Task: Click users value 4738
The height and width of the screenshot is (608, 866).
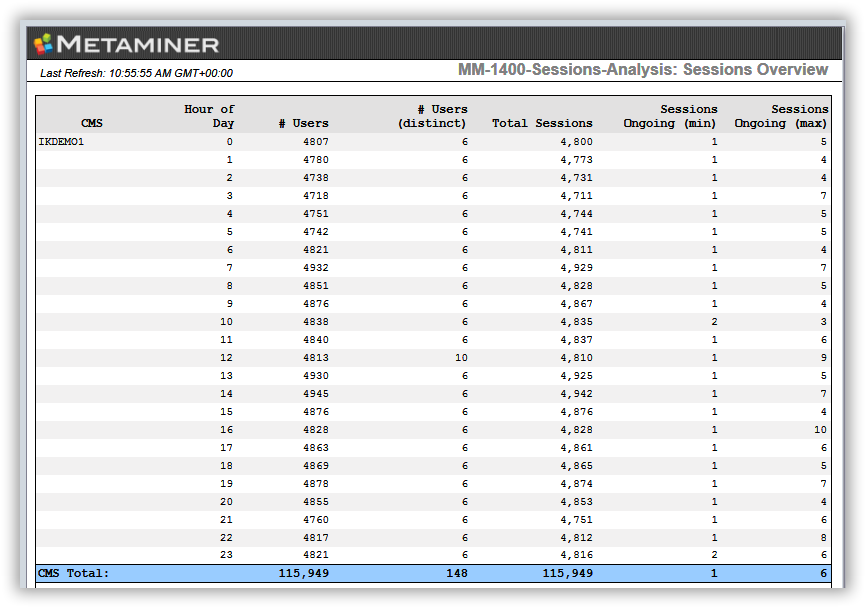Action: tap(316, 178)
